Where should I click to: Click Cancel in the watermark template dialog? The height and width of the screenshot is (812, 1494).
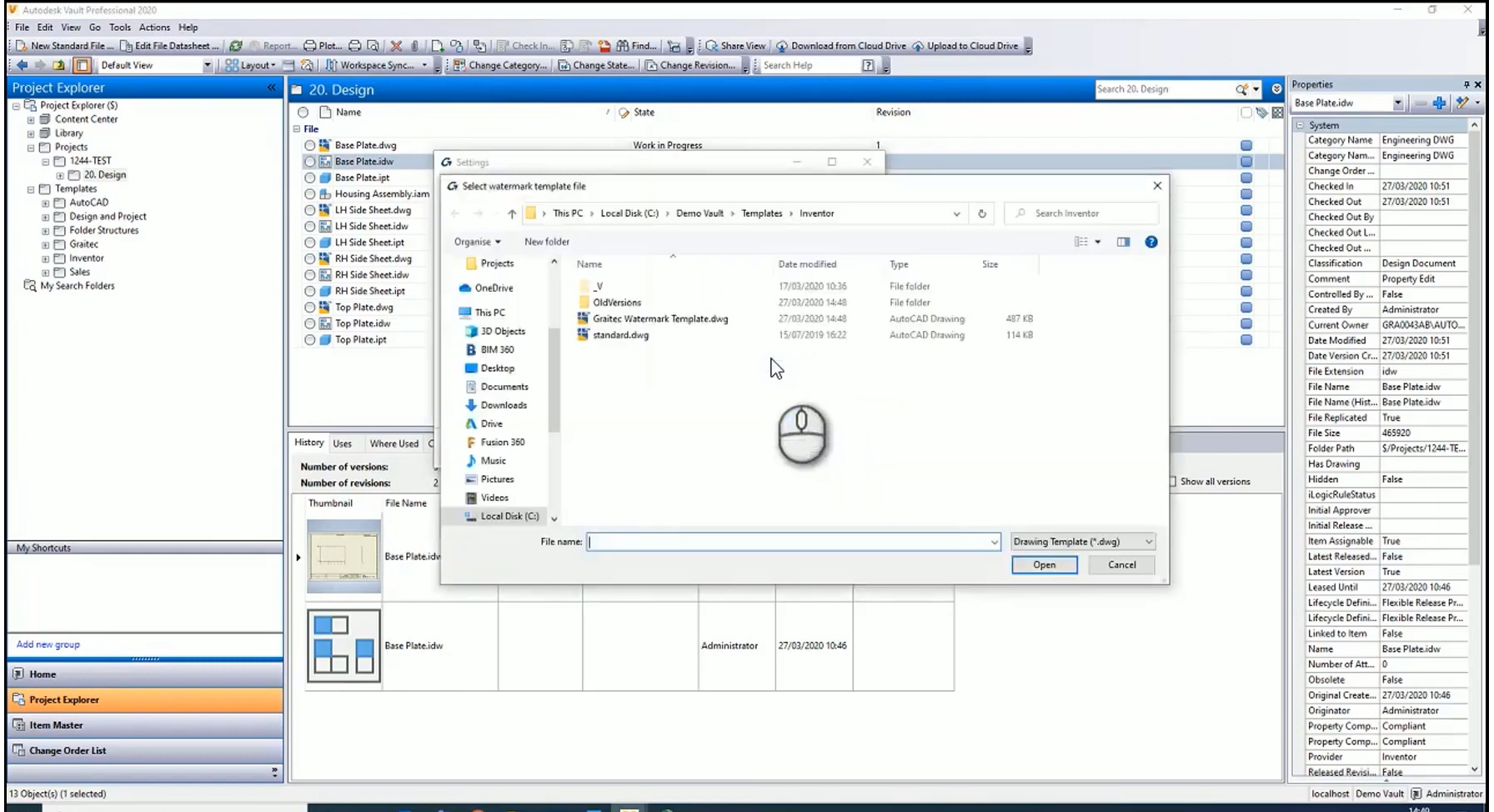[x=1121, y=565]
